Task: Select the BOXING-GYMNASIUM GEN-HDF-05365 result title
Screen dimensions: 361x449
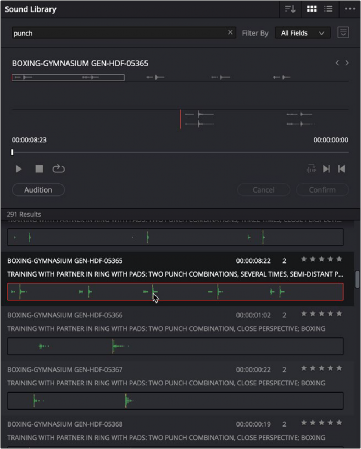Action: click(x=65, y=261)
